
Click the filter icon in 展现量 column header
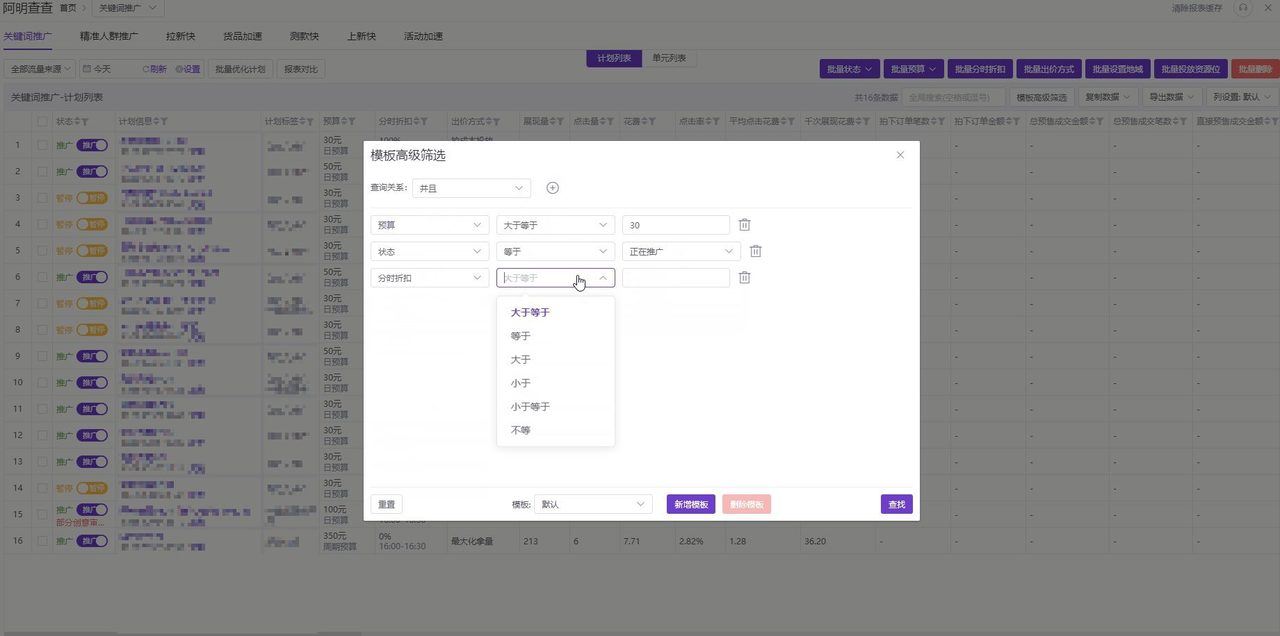560,121
